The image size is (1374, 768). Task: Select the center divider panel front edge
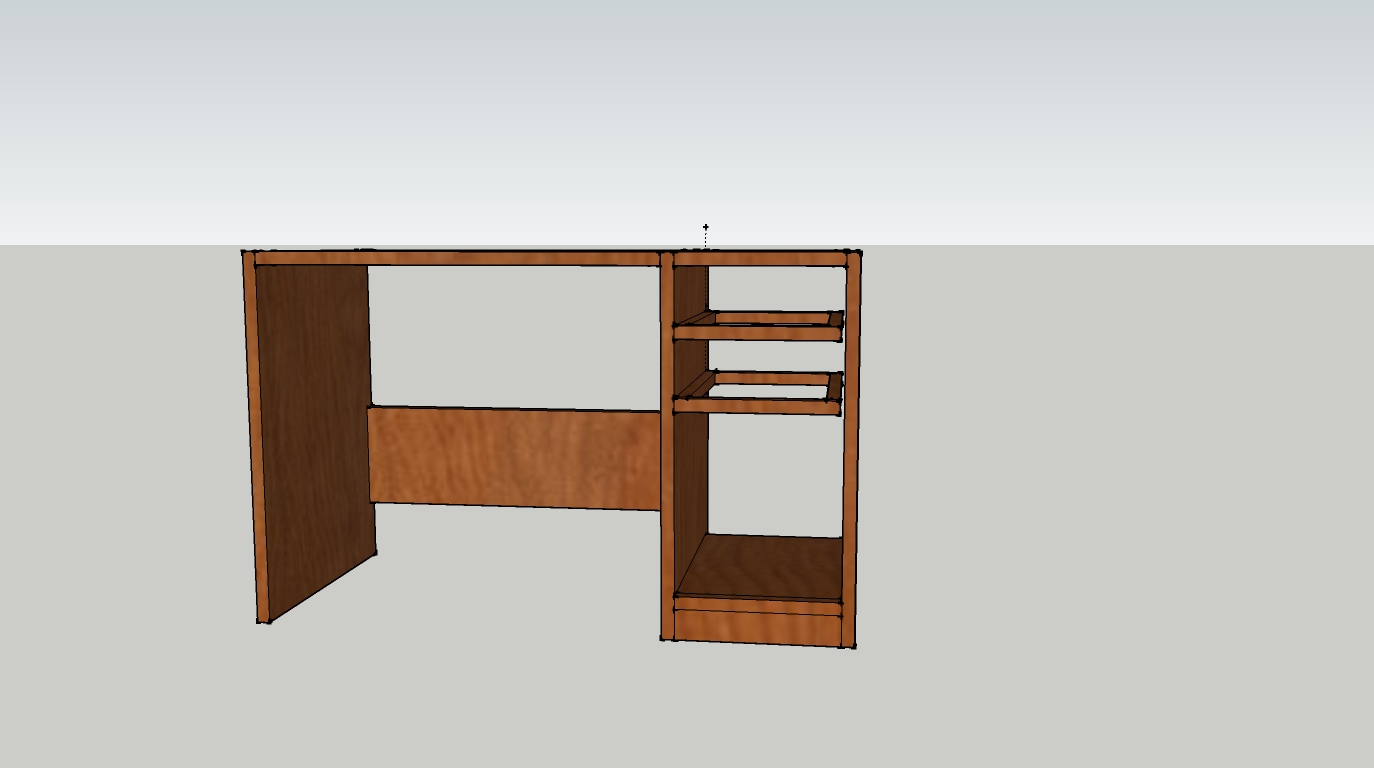pyautogui.click(x=667, y=450)
